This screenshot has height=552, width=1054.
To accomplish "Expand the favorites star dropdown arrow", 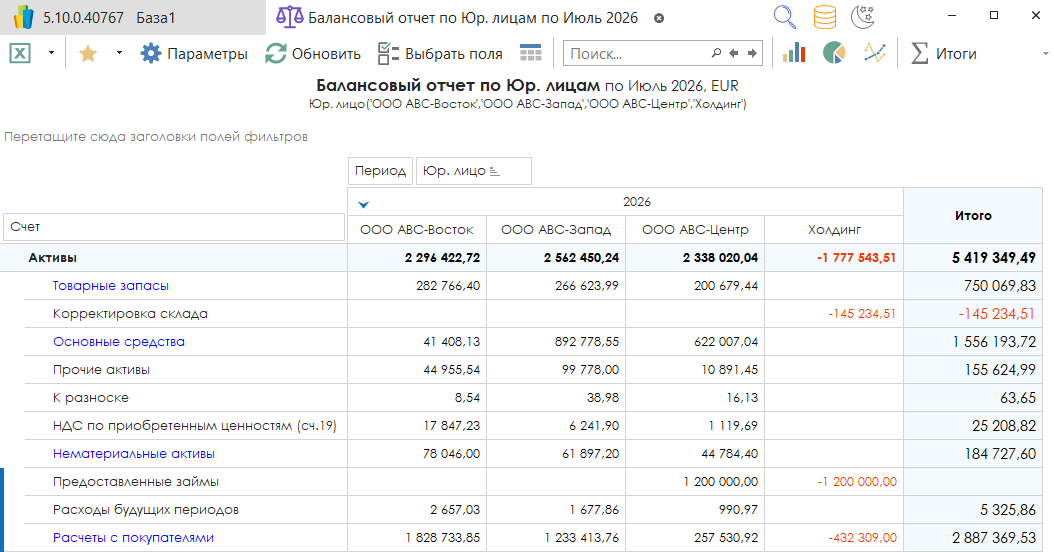I will pos(119,54).
